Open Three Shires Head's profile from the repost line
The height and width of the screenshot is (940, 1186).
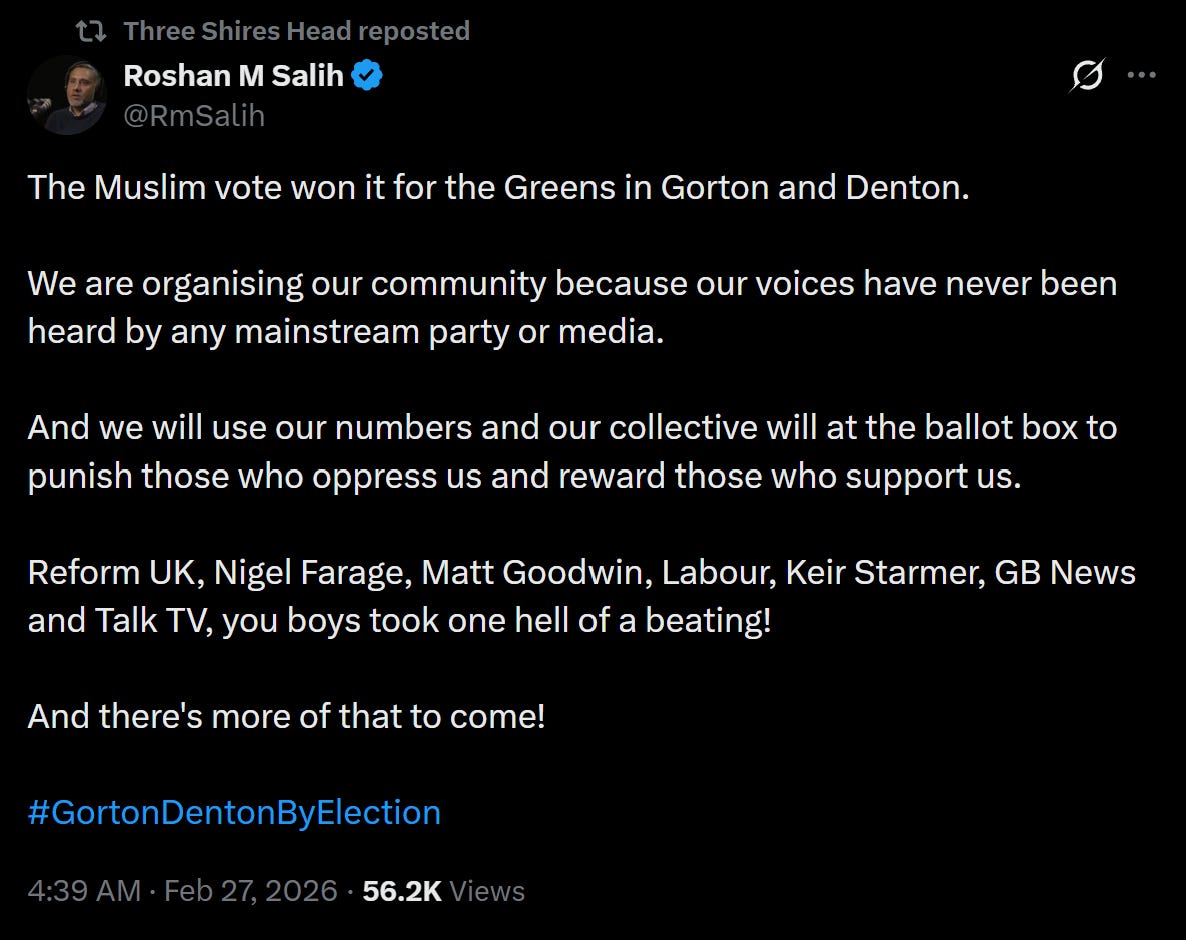tap(237, 32)
